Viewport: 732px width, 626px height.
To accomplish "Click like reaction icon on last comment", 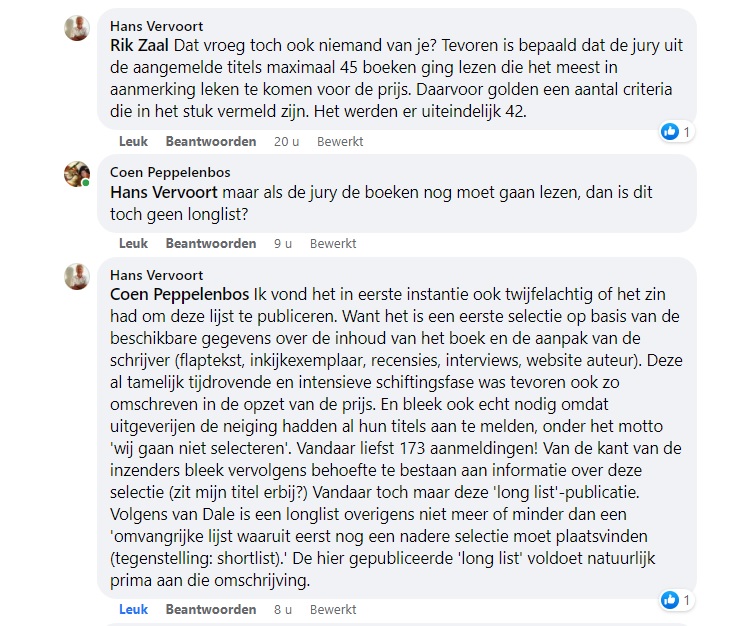I will click(670, 599).
